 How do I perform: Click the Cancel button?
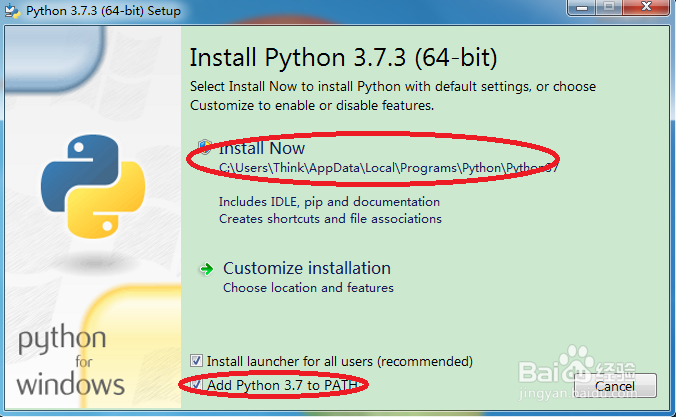pyautogui.click(x=615, y=386)
